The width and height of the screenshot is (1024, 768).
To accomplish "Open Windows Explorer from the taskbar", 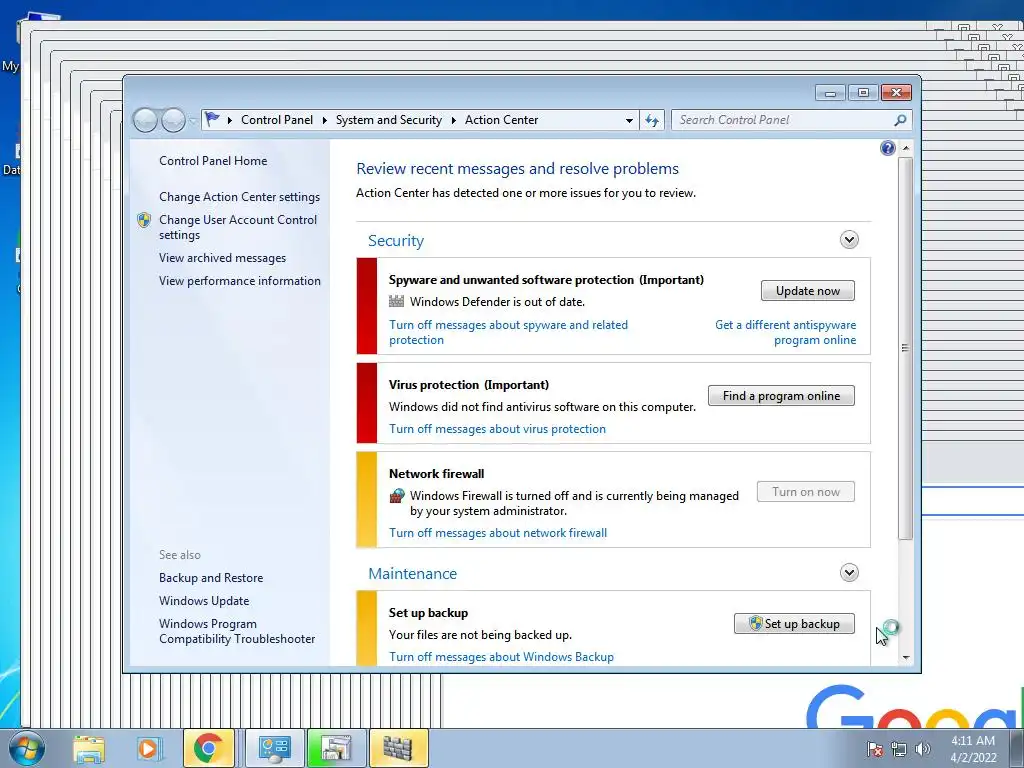I will (x=89, y=748).
